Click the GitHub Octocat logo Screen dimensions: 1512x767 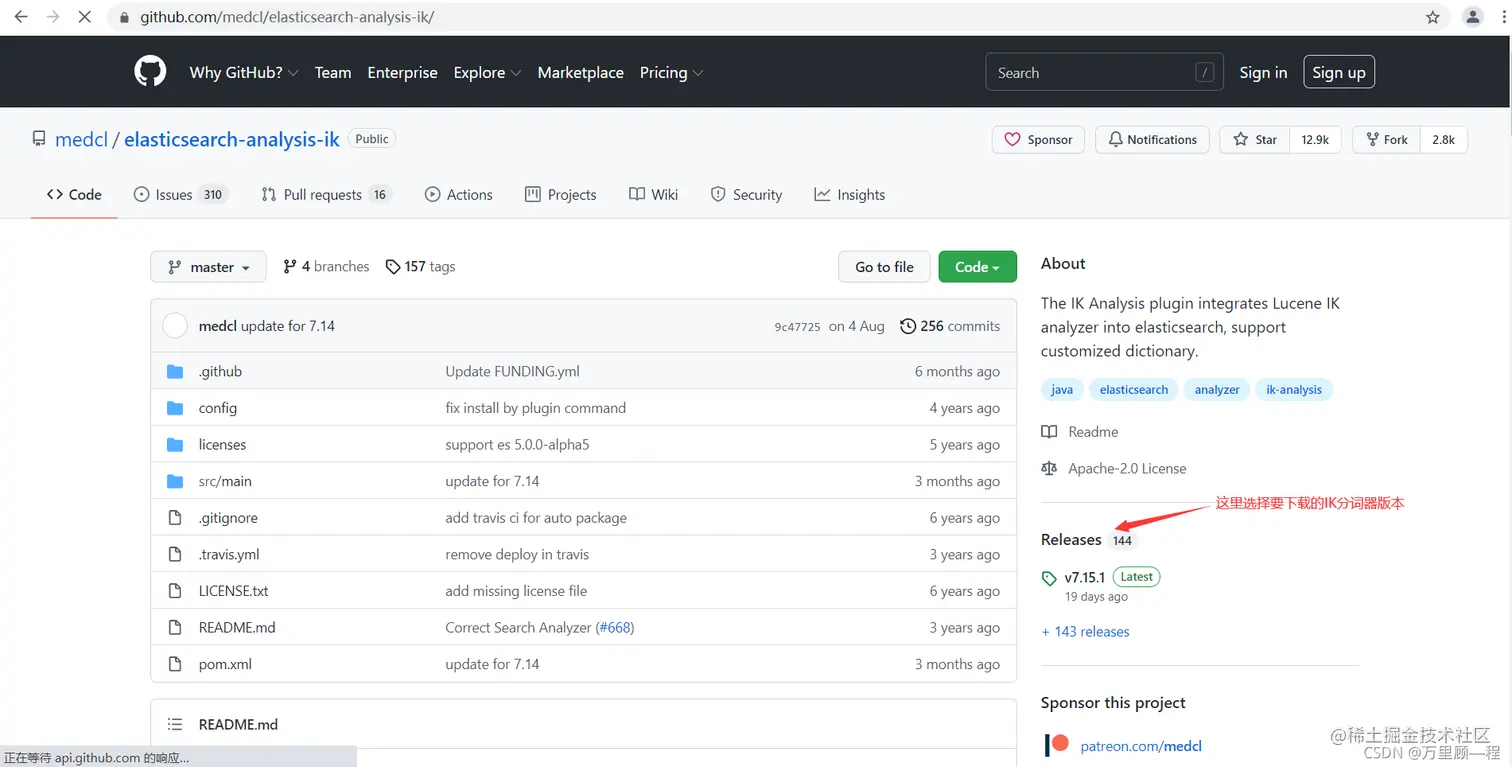click(x=150, y=72)
